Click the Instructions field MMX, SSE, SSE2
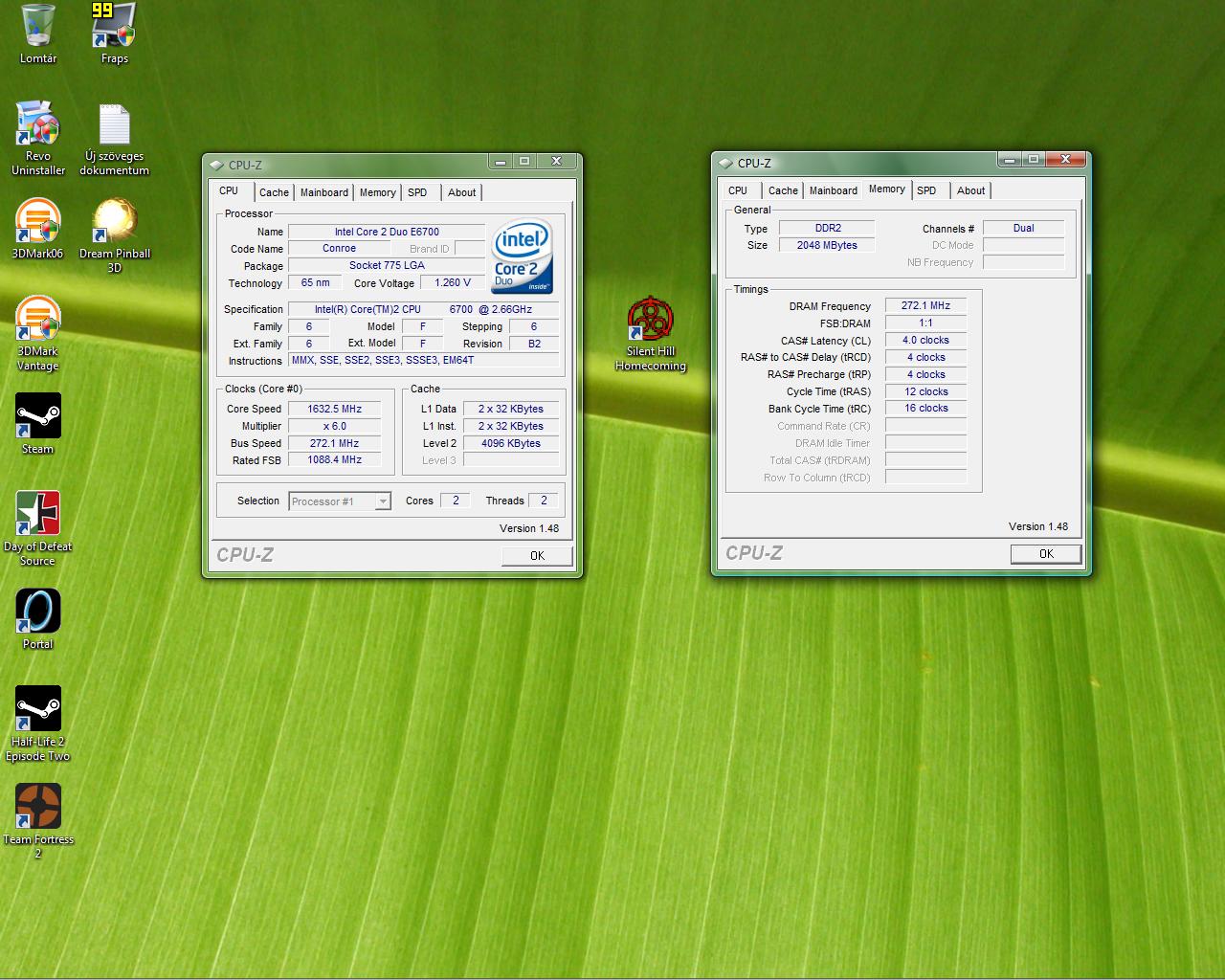Screen dimensions: 1225x980 (424, 361)
